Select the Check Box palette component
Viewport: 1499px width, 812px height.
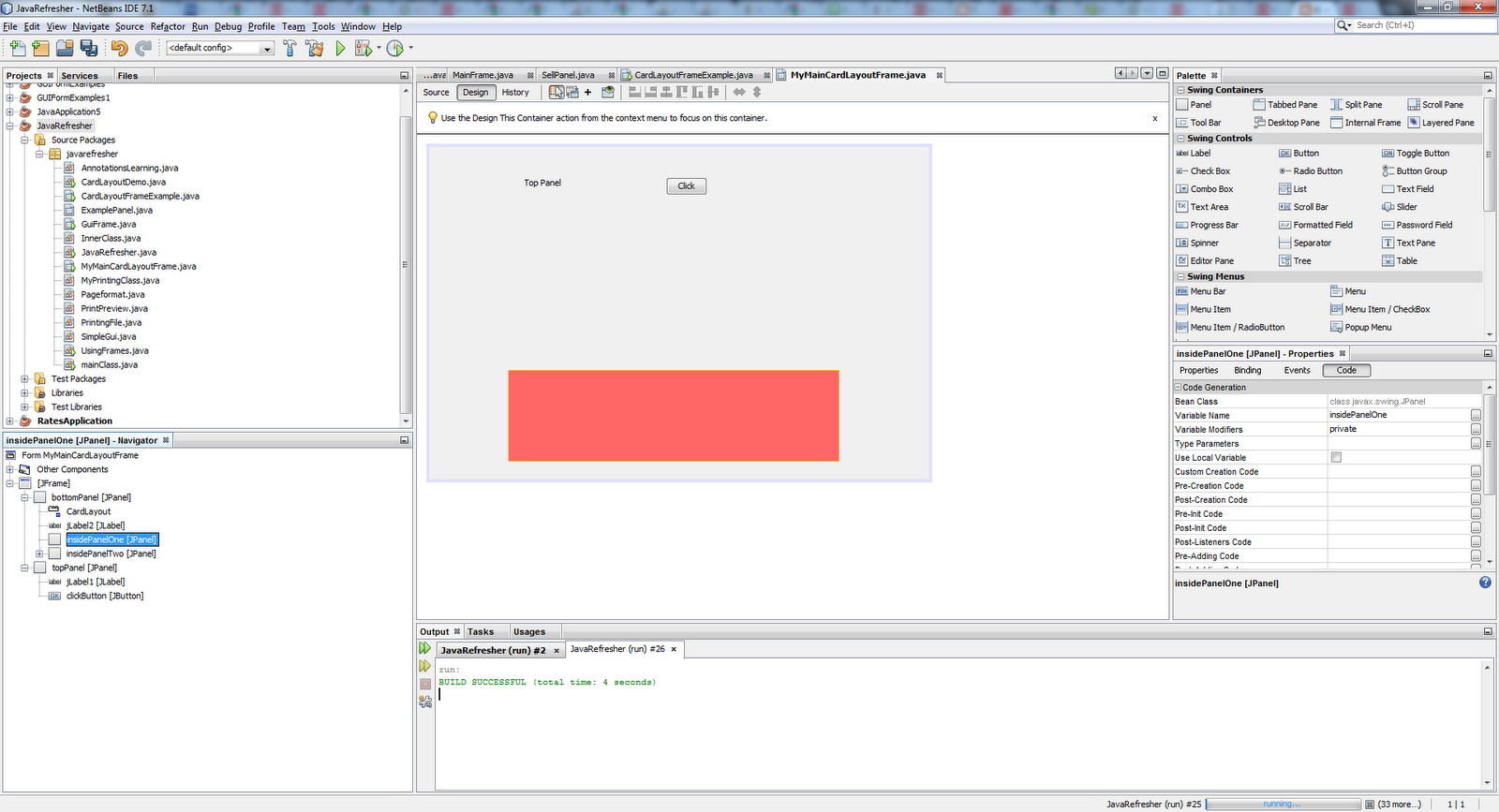click(1204, 171)
